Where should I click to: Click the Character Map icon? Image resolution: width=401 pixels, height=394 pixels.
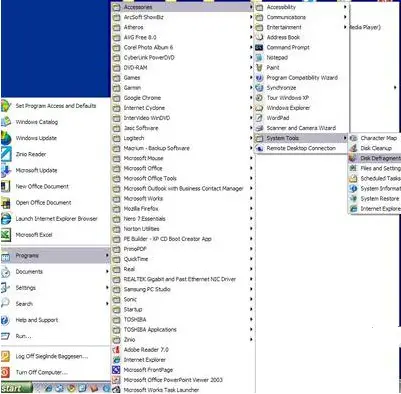click(353, 138)
